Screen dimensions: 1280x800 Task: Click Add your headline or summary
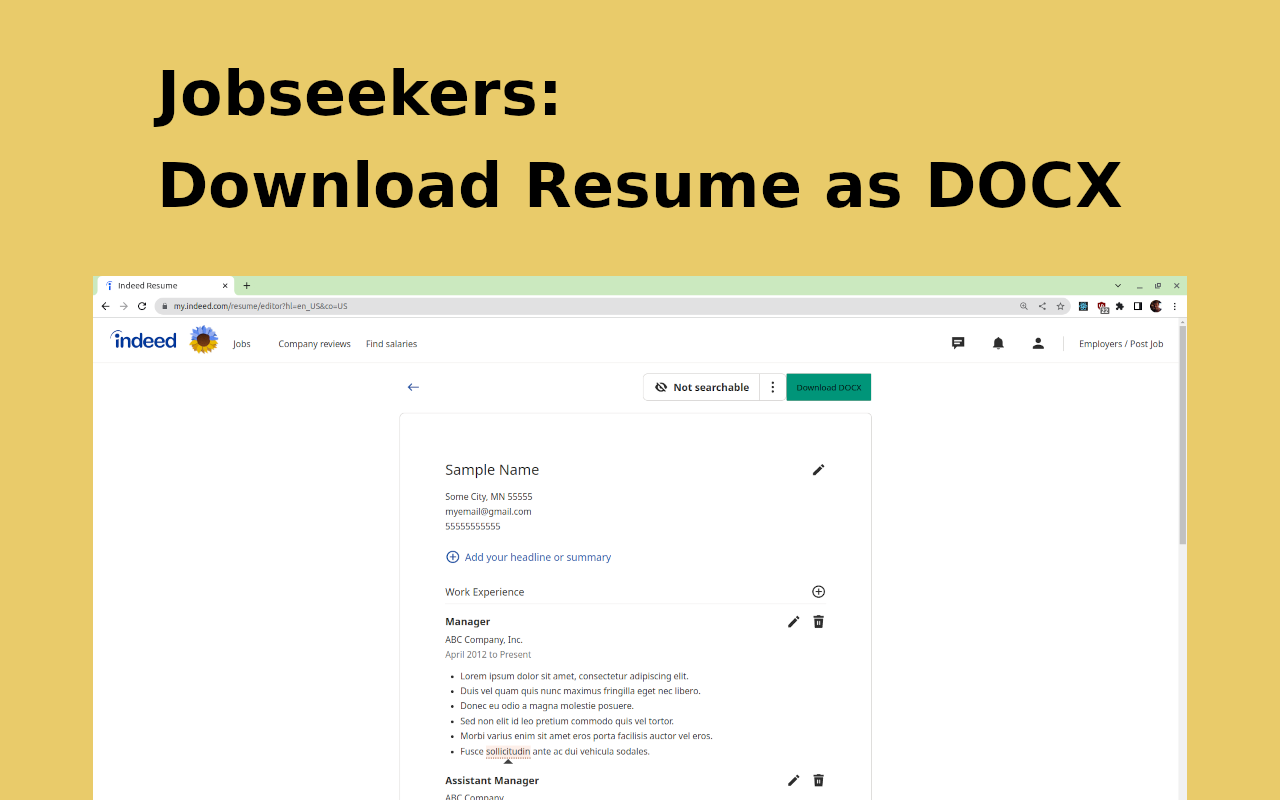528,557
